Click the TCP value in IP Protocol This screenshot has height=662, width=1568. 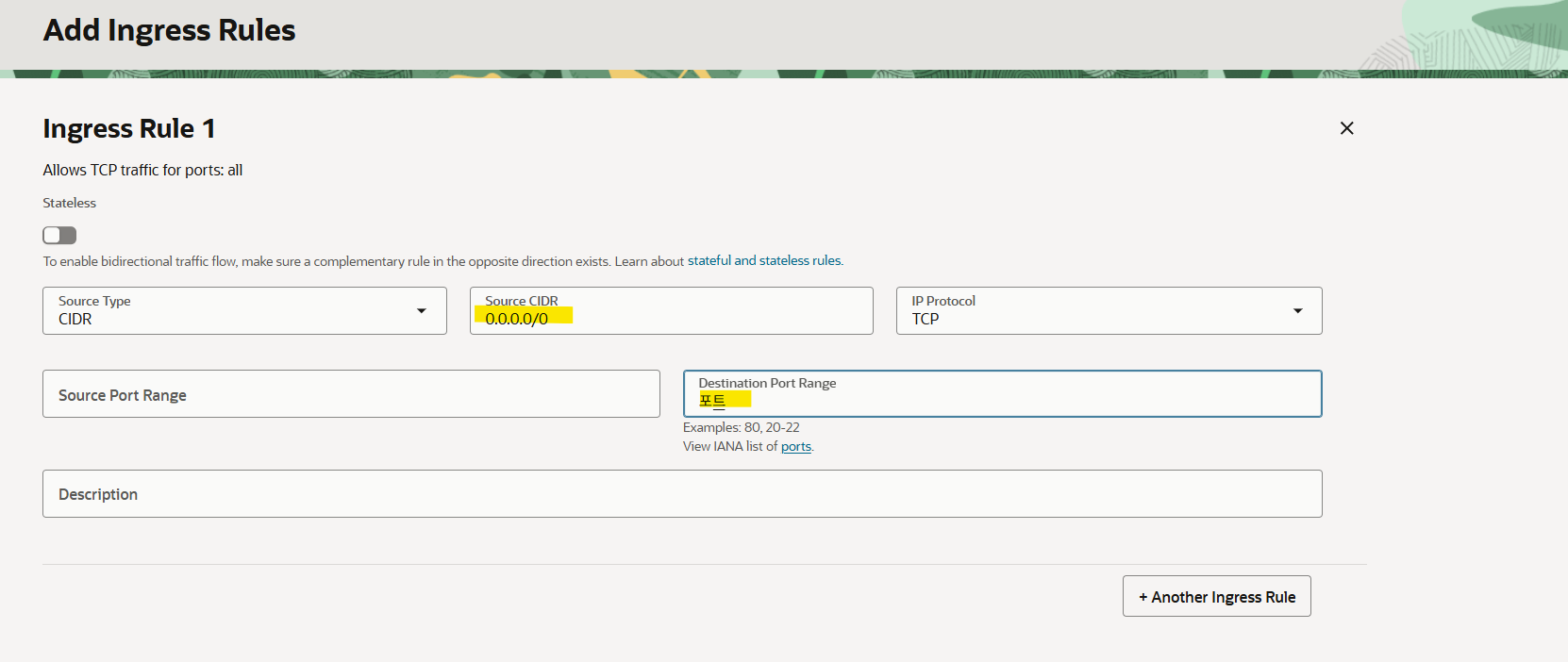click(926, 320)
